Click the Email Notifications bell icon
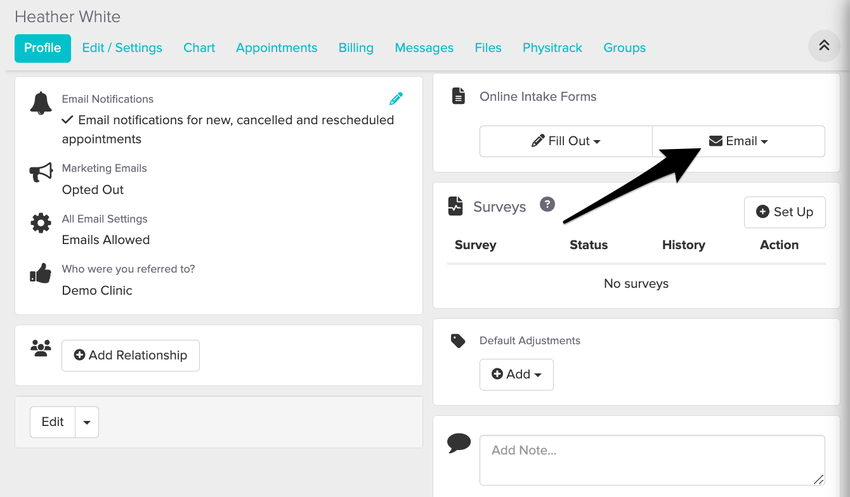The width and height of the screenshot is (850, 497). coord(41,103)
